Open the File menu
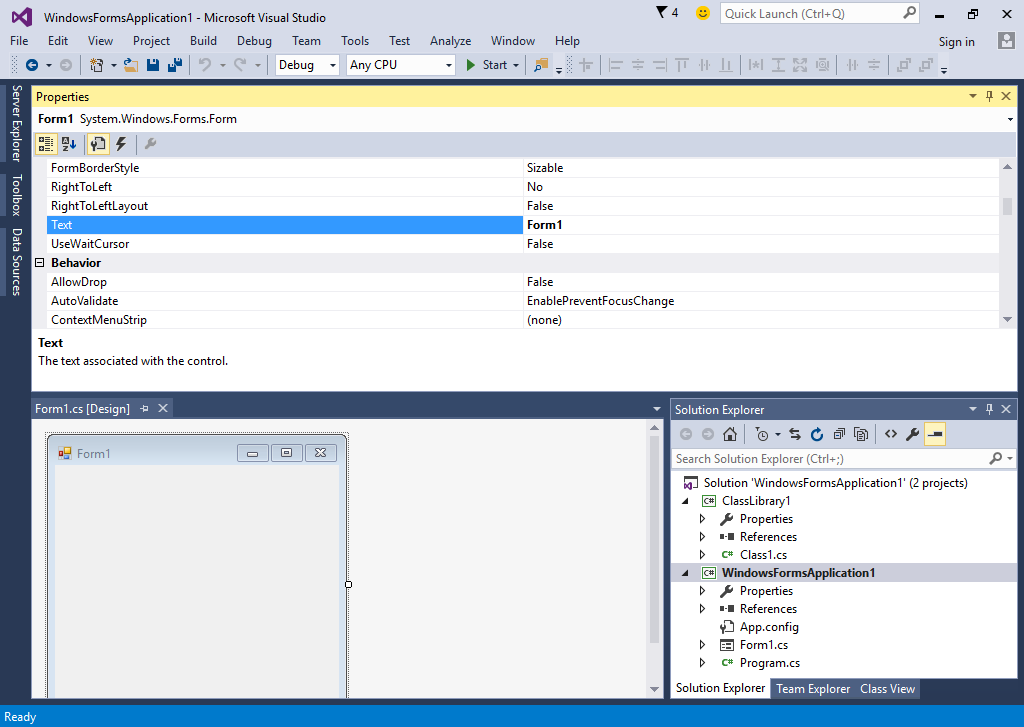The height and width of the screenshot is (727, 1024). pos(19,40)
